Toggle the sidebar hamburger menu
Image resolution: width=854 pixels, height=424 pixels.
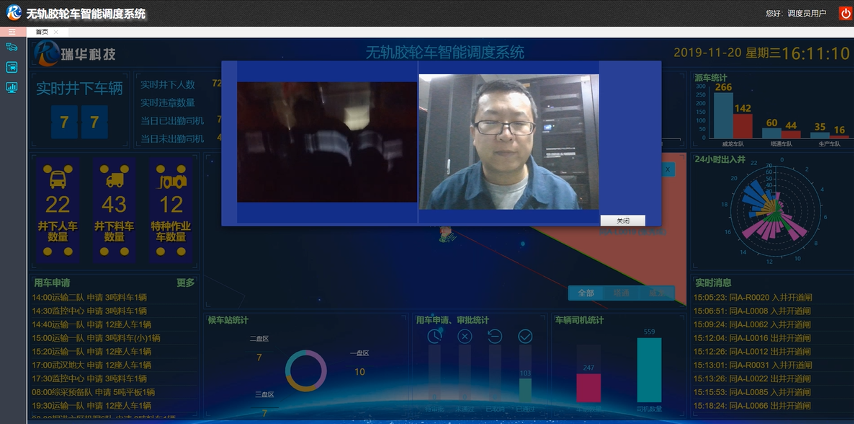coord(12,32)
